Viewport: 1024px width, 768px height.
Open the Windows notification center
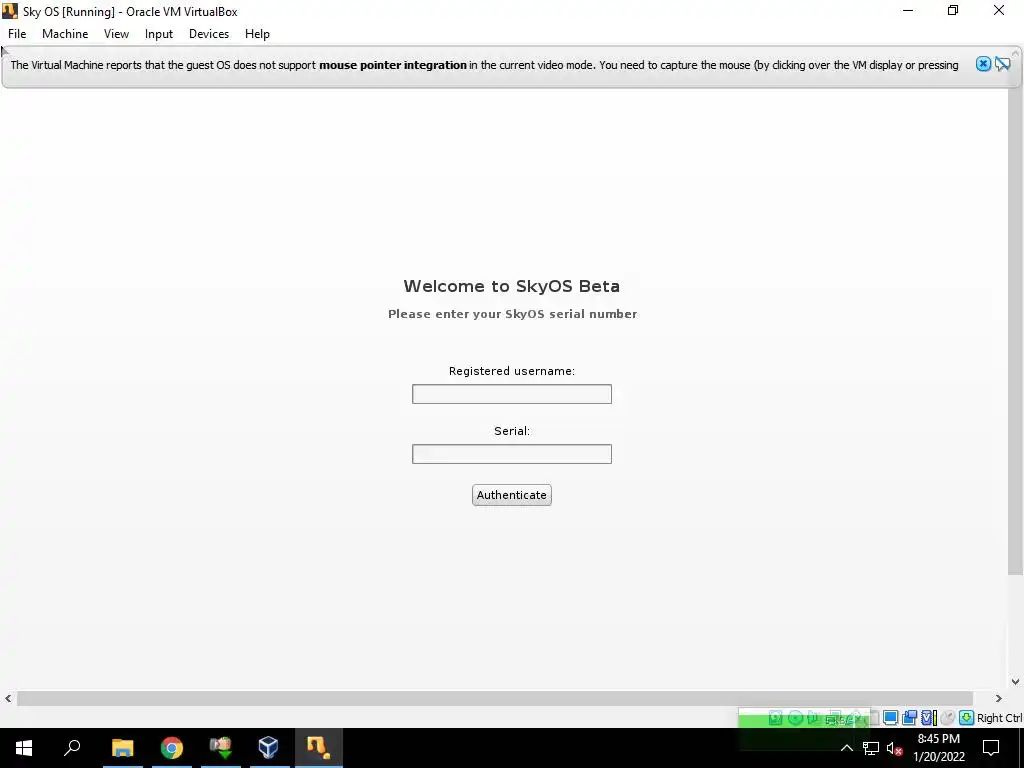click(x=991, y=748)
